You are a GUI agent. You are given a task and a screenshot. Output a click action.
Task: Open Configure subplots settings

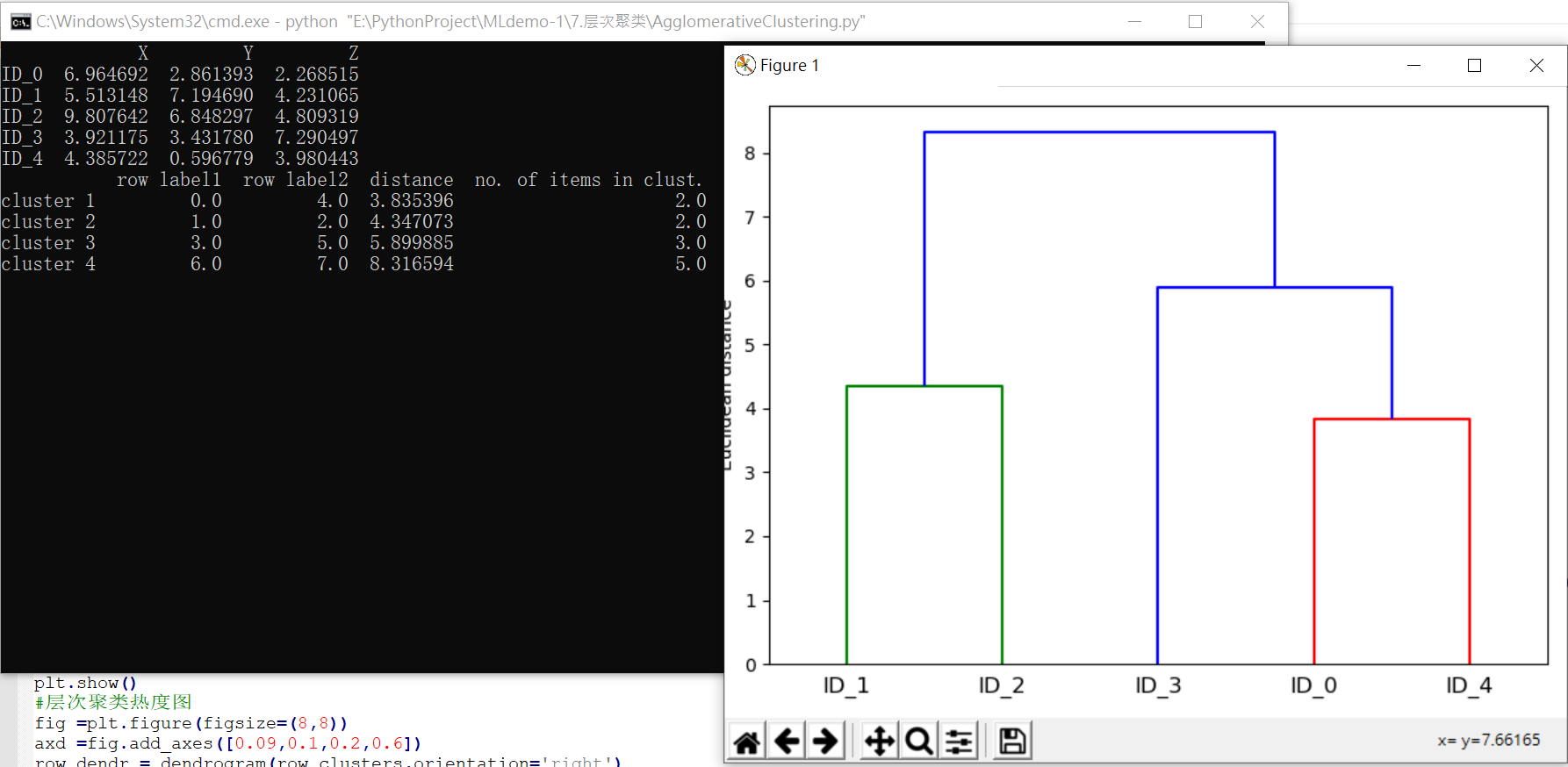pyautogui.click(x=959, y=742)
